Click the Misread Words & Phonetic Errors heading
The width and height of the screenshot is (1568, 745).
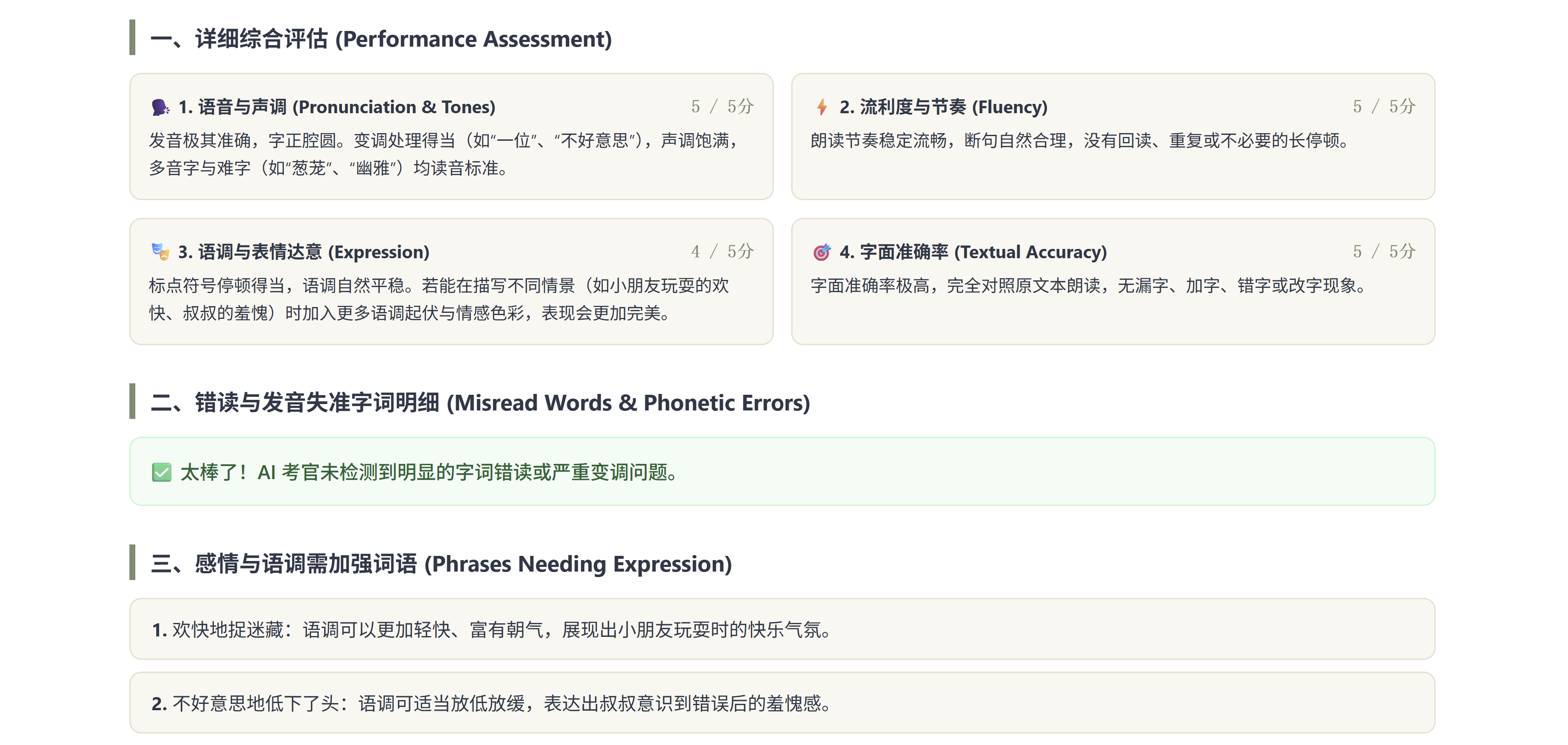point(480,402)
